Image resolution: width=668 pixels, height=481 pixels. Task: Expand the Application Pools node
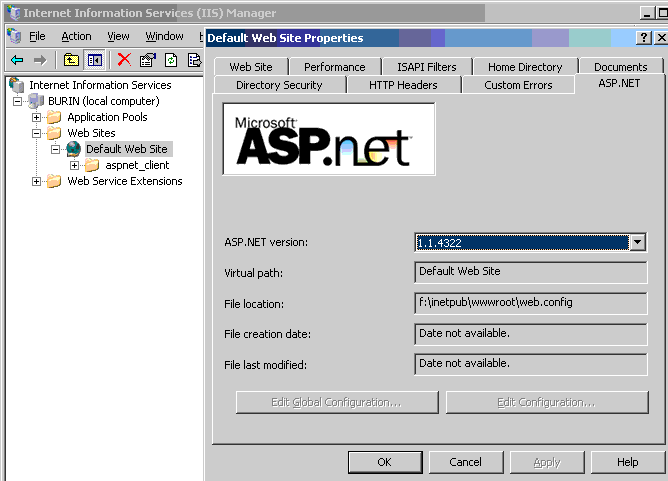(37, 117)
